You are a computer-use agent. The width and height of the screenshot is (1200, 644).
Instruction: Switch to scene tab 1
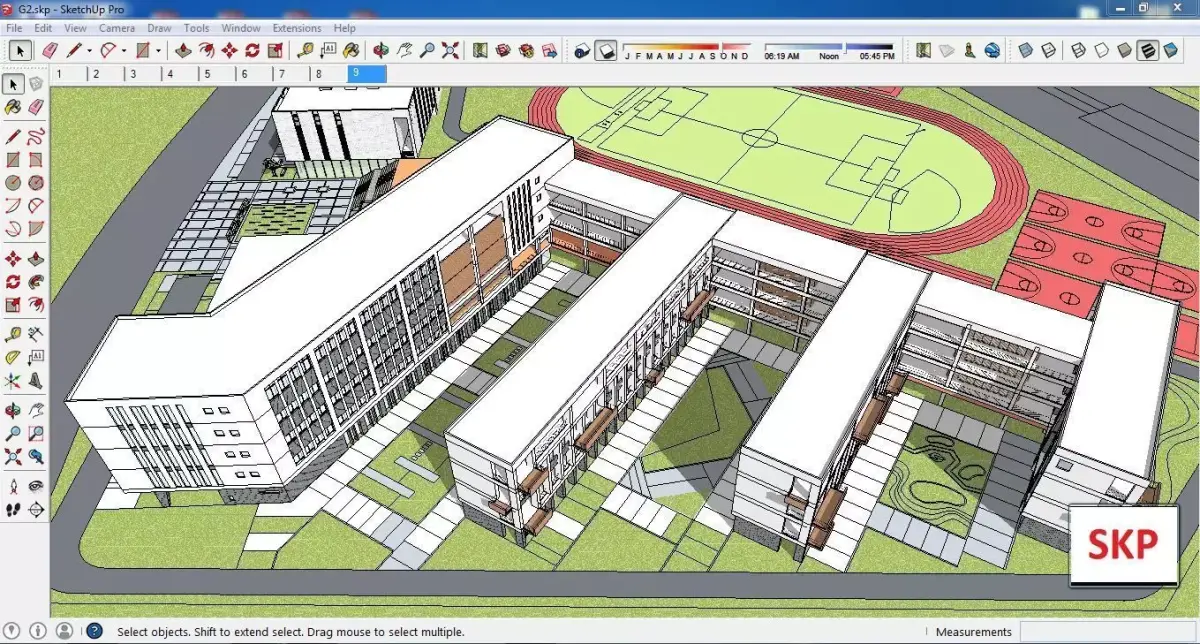pos(67,74)
